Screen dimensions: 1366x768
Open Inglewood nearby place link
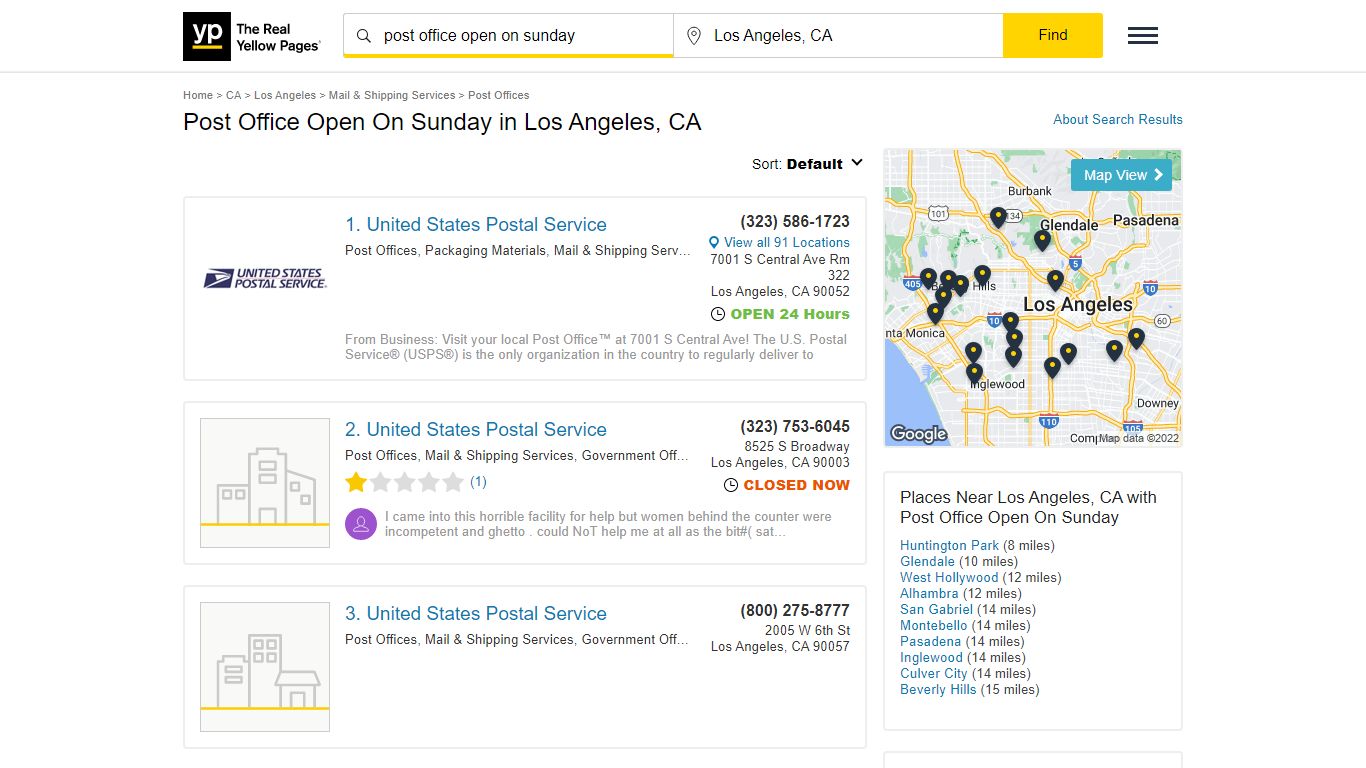(931, 658)
